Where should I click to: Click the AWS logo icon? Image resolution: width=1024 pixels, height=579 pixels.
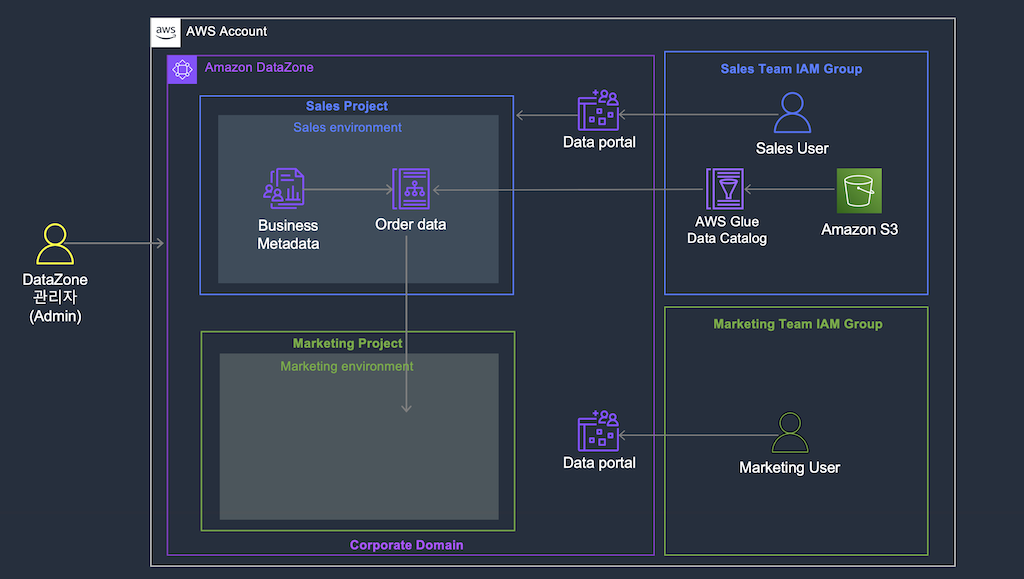point(166,32)
